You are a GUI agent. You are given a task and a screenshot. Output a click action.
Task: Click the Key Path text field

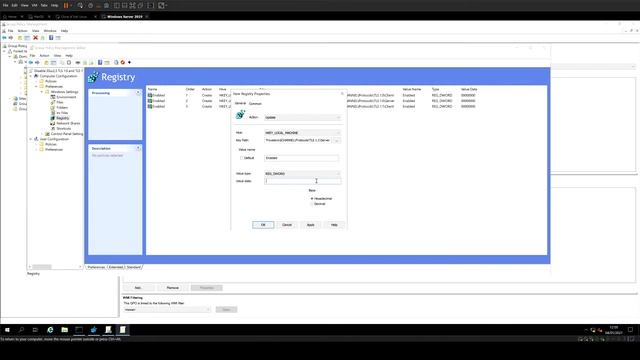pyautogui.click(x=298, y=140)
